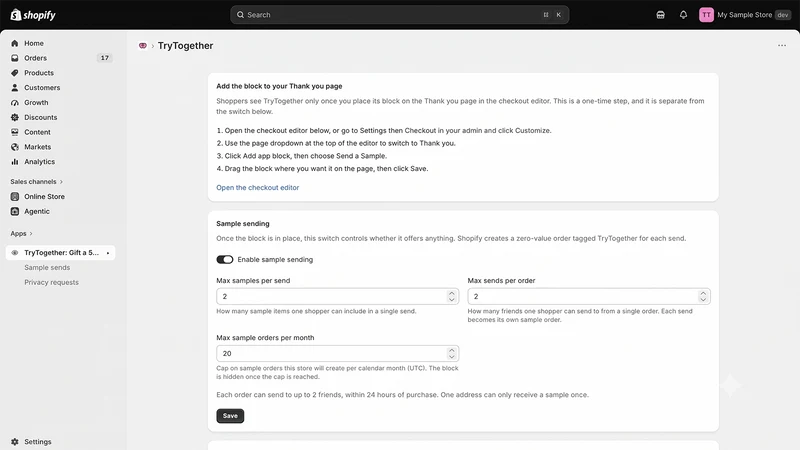Click the TT store avatar
Screen dimensions: 800x450
pos(706,15)
